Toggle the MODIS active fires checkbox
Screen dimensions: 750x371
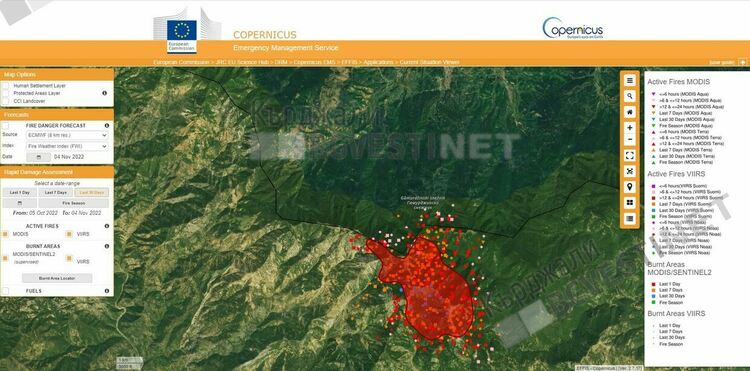5,234
